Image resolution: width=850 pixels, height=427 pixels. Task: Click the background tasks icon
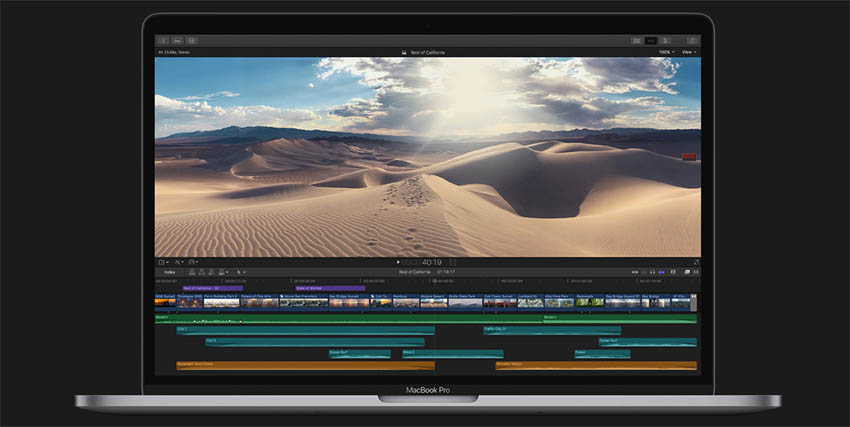click(x=192, y=41)
